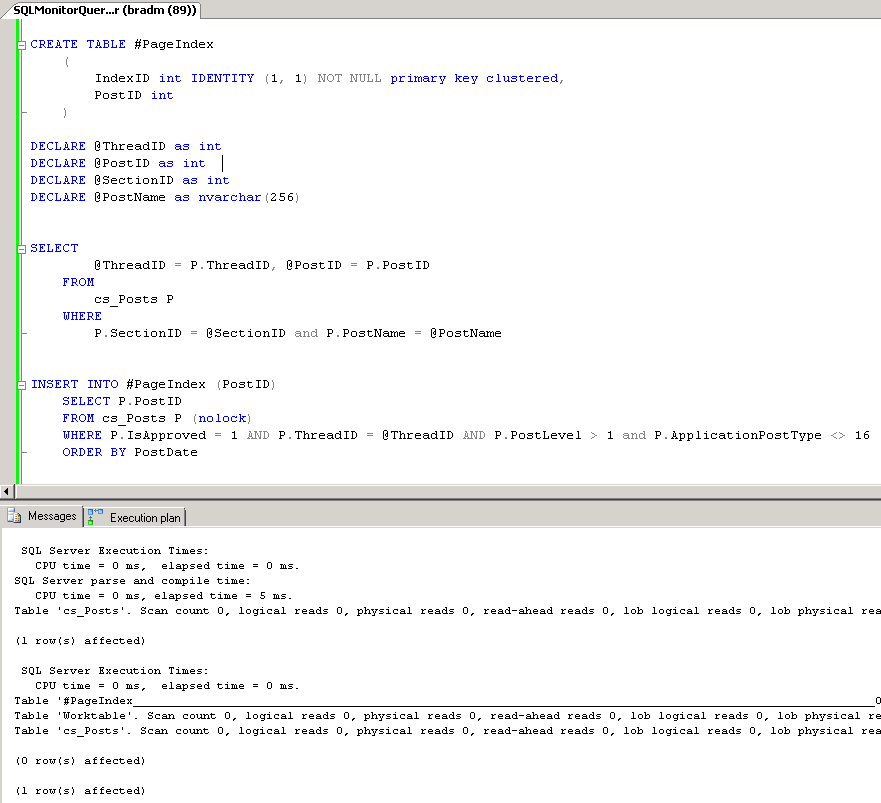Click nvarchar(256) in the @PostName declaration
Image resolution: width=881 pixels, height=803 pixels.
249,197
